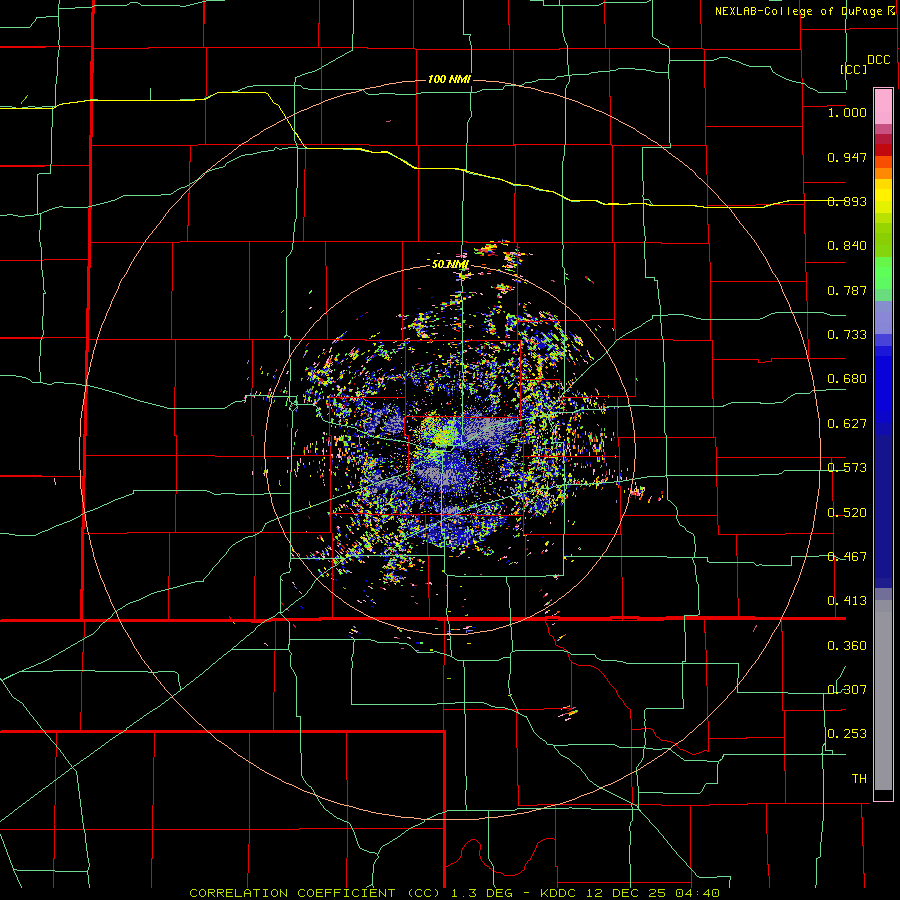
Task: Click the 0.733 color scale value
Action: pyautogui.click(x=847, y=335)
